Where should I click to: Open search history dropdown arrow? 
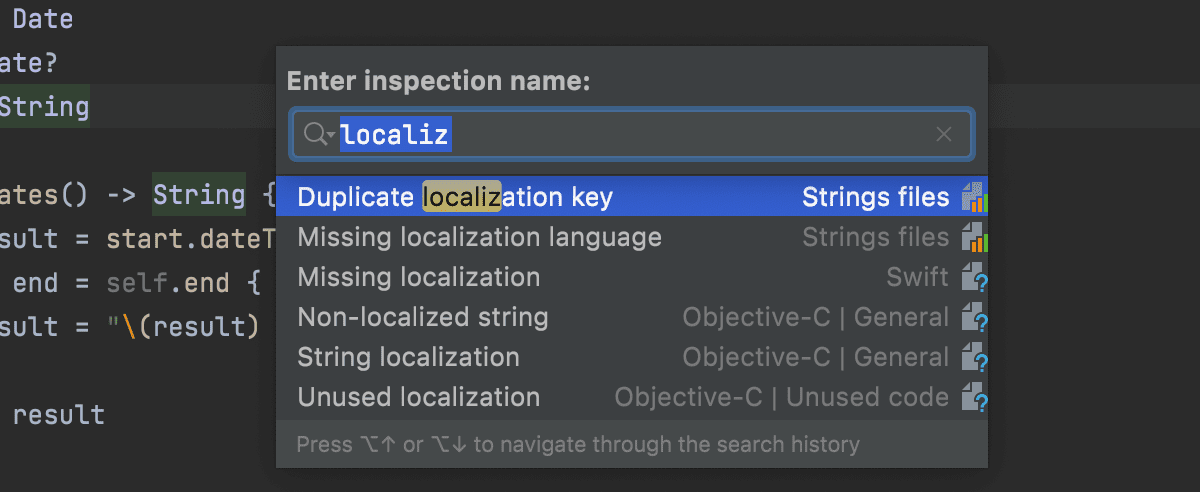331,137
